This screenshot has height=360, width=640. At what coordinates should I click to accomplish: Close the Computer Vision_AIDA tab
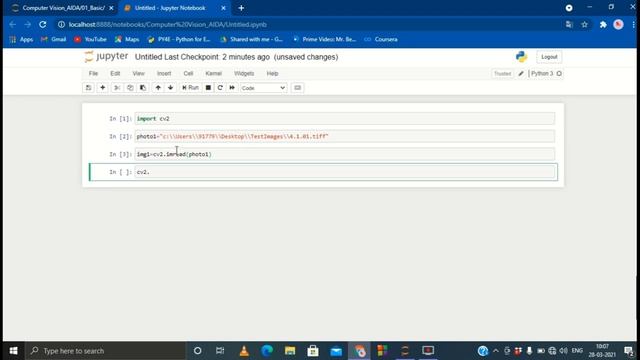(x=111, y=8)
